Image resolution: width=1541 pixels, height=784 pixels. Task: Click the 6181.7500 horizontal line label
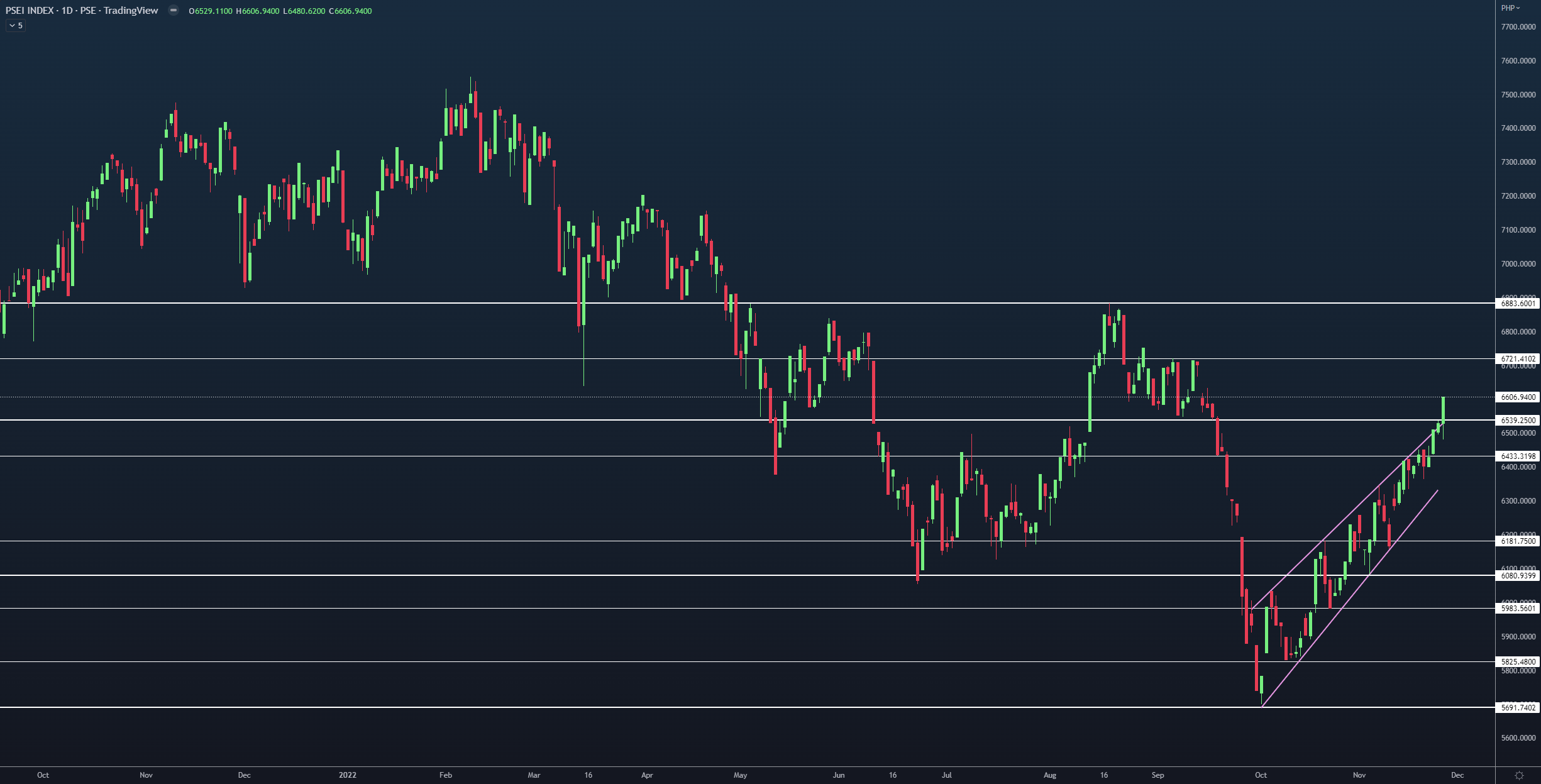1518,541
